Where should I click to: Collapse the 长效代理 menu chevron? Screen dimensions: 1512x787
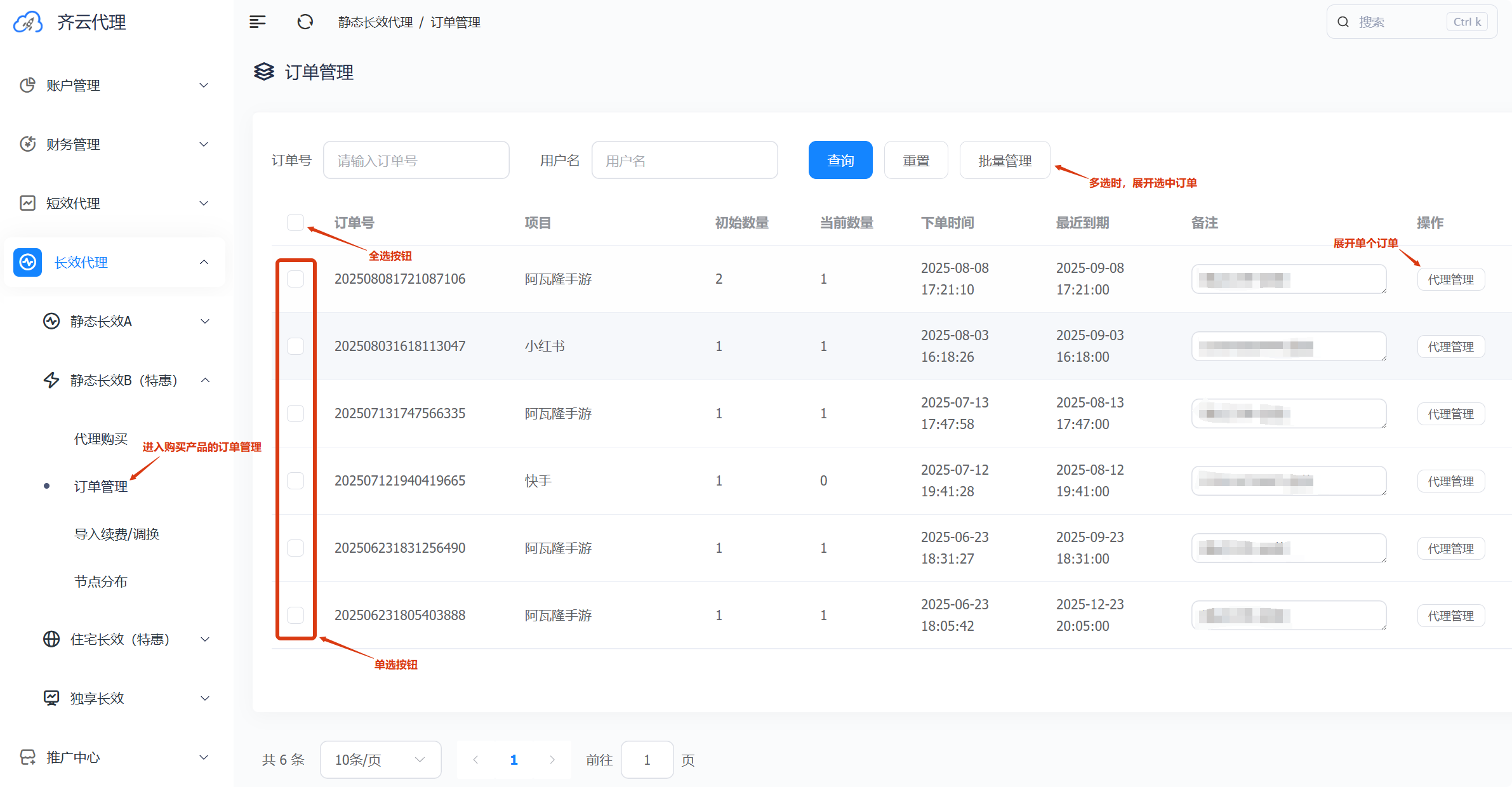pos(204,262)
